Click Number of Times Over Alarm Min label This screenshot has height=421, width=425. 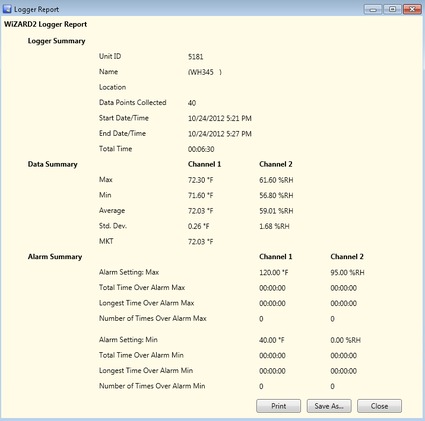(152, 386)
